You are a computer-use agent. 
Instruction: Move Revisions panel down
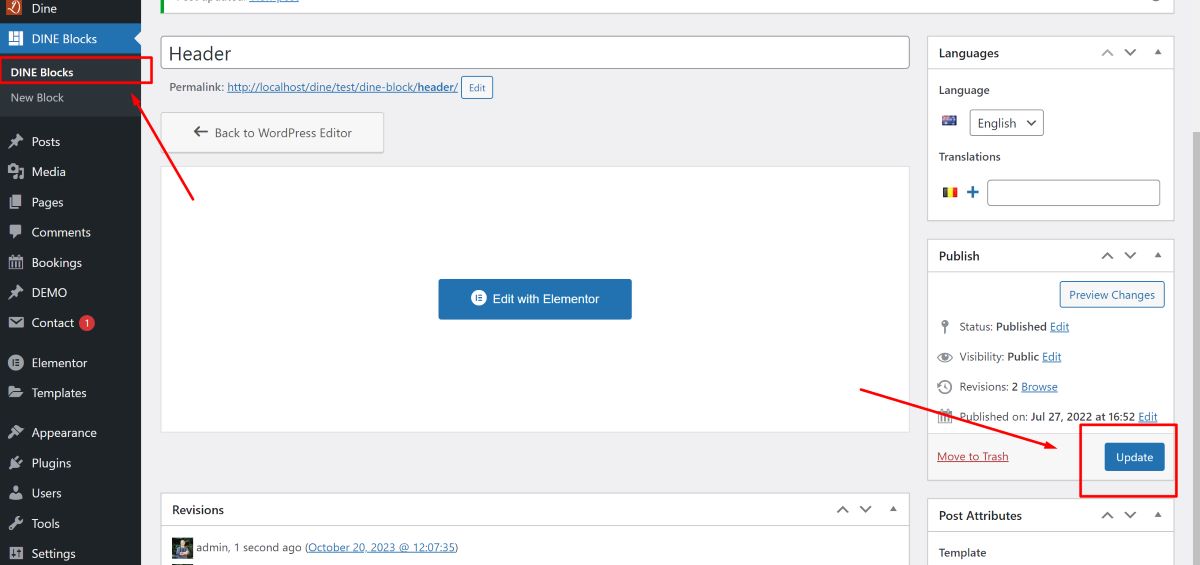(x=866, y=509)
